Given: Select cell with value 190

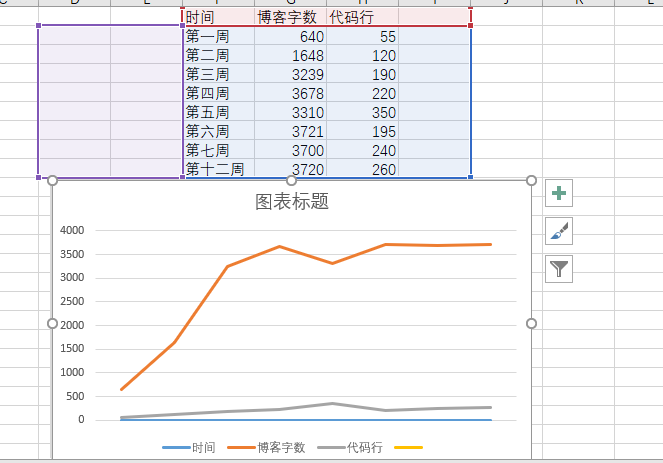Looking at the screenshot, I should click(x=362, y=74).
